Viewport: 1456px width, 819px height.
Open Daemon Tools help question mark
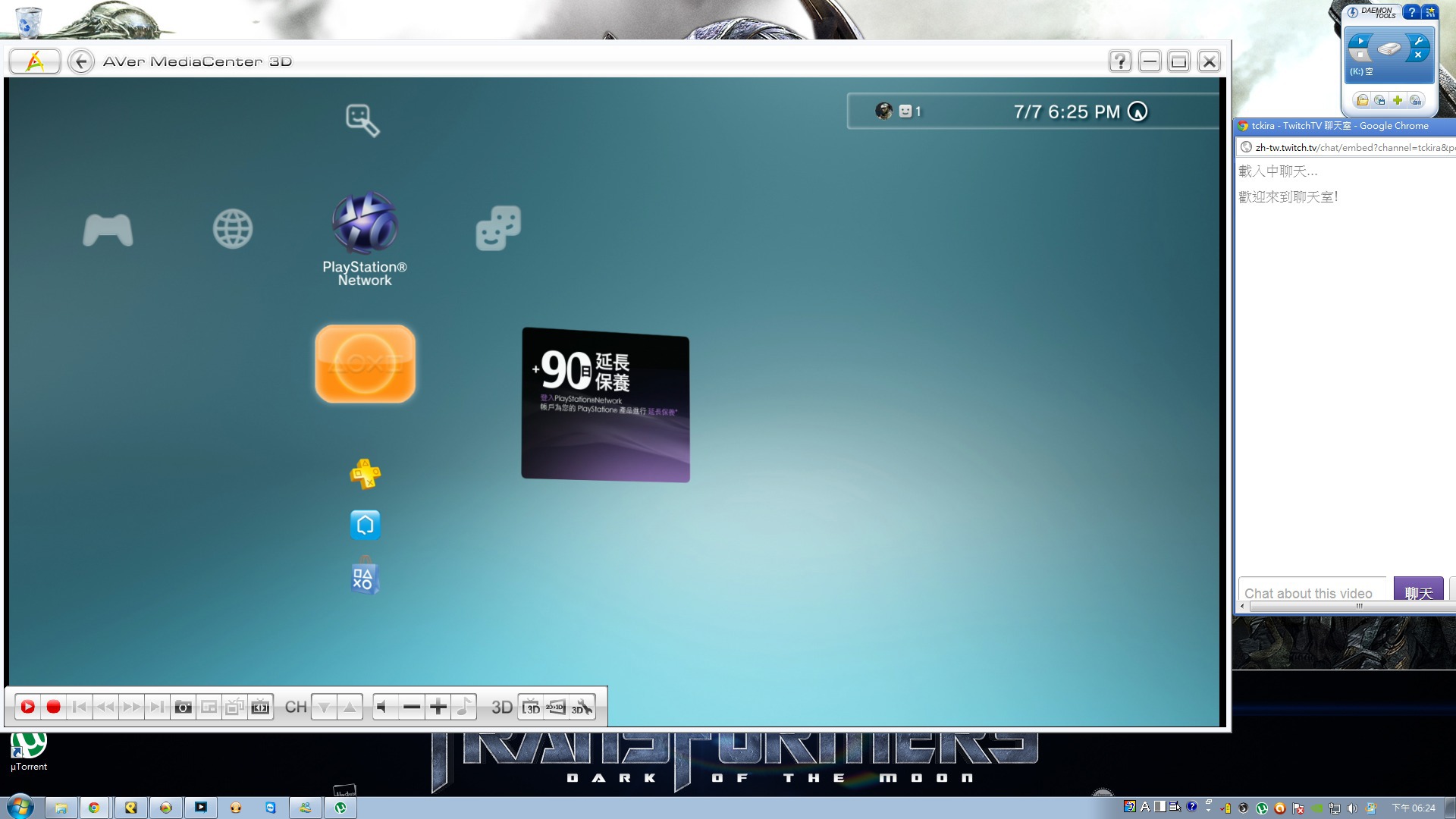[1411, 12]
